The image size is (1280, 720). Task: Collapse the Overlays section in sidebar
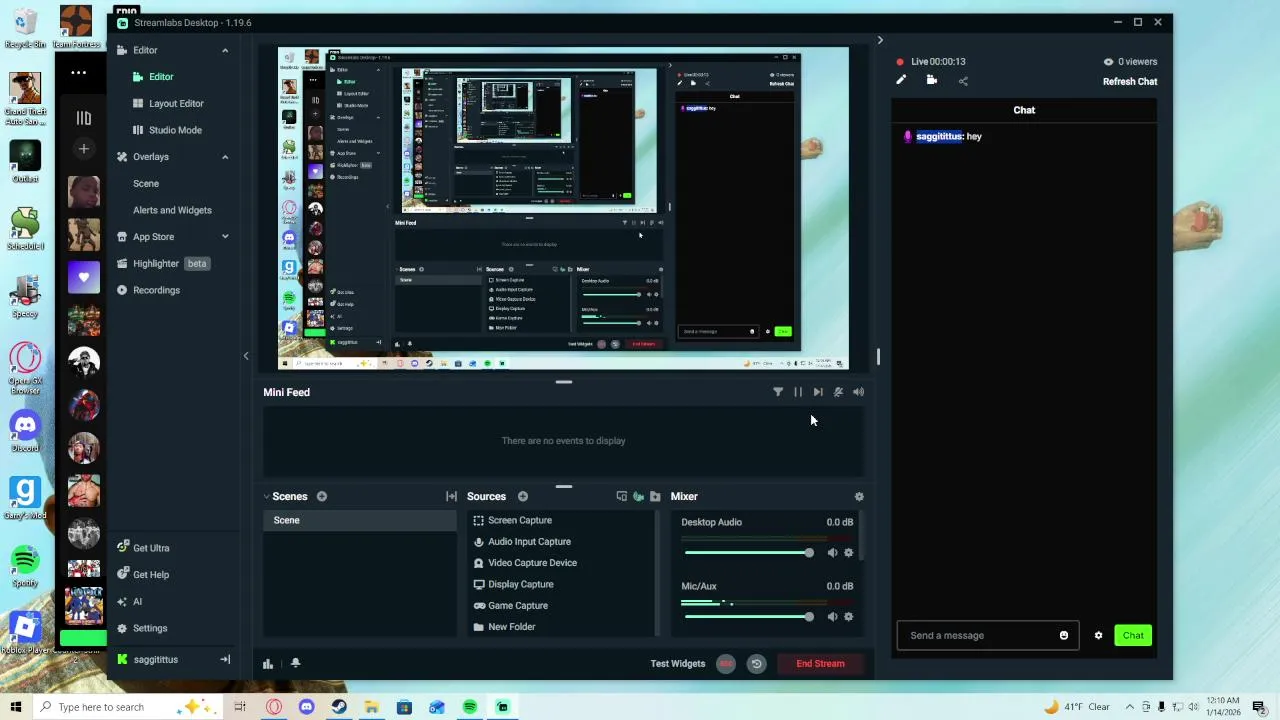point(225,157)
